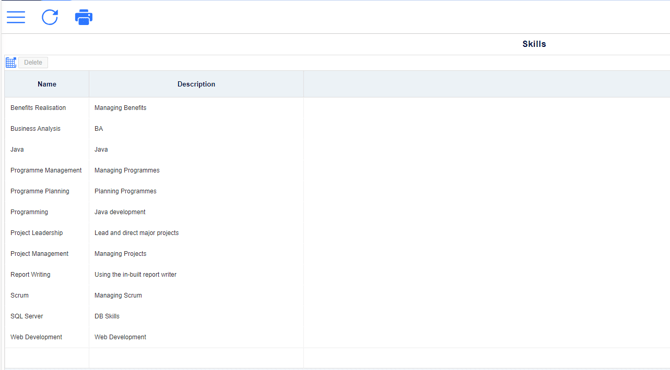Select the Project Leadership skill
670x370 pixels.
coord(37,233)
